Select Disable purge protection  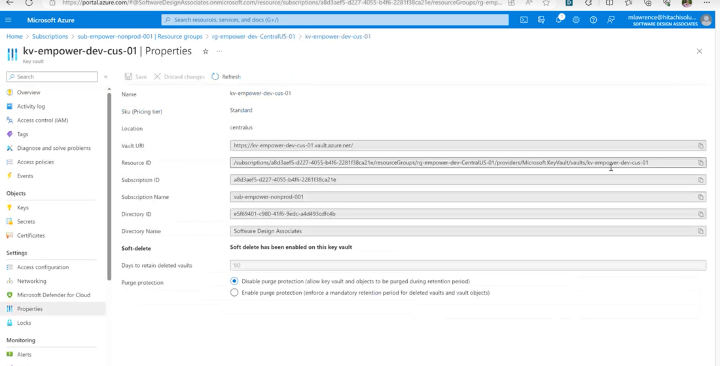coord(234,281)
